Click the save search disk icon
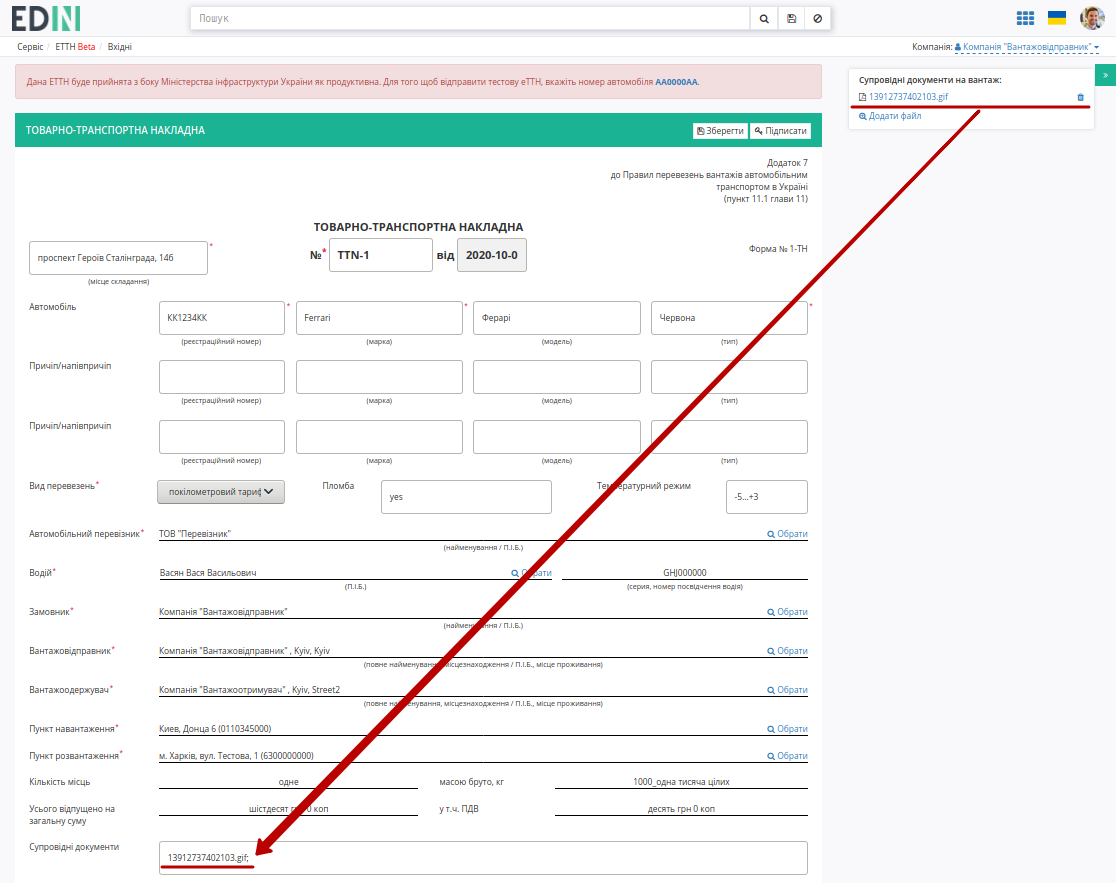 [791, 18]
